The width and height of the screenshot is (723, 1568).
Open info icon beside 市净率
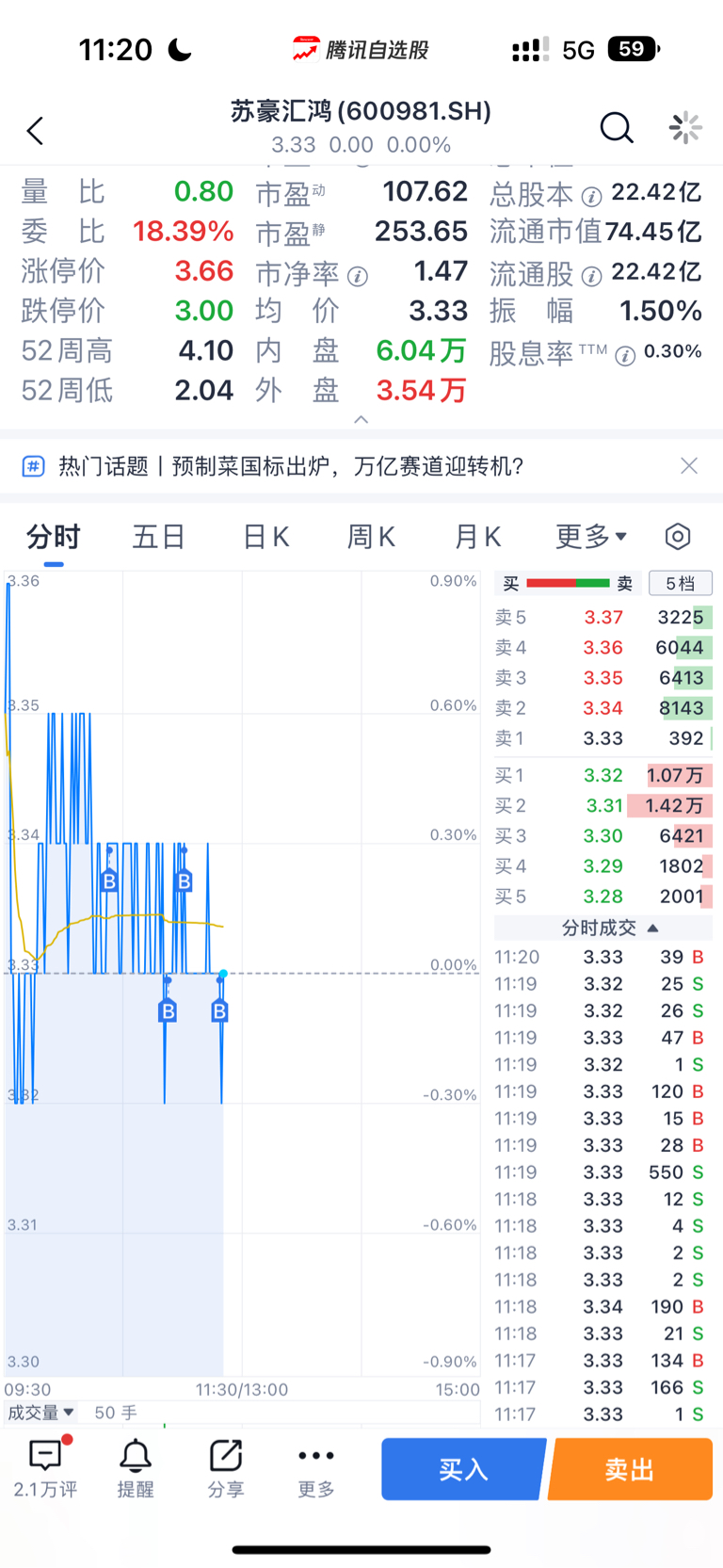[x=357, y=276]
